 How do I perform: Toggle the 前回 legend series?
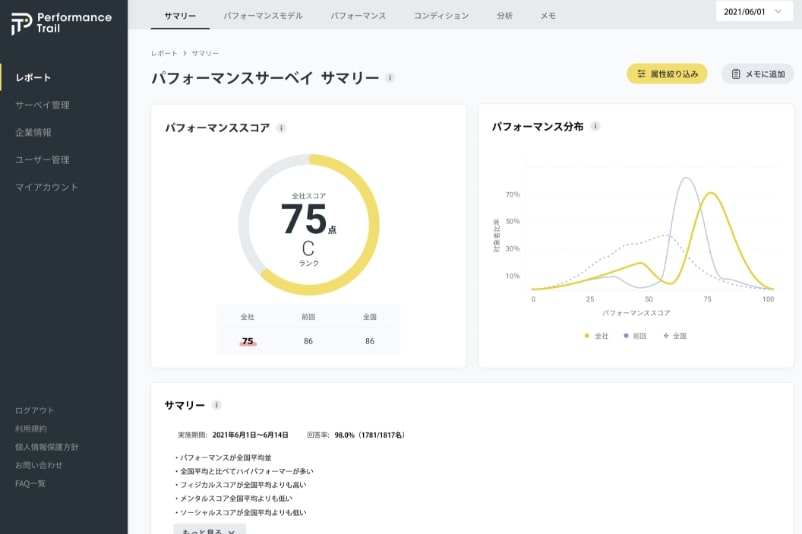[x=635, y=336]
